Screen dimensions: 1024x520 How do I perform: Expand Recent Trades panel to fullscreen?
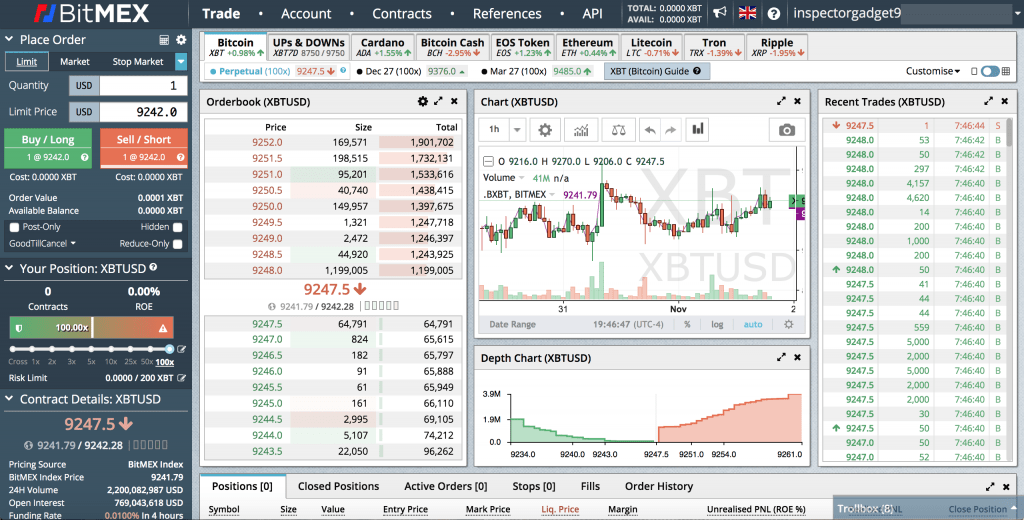tap(989, 101)
